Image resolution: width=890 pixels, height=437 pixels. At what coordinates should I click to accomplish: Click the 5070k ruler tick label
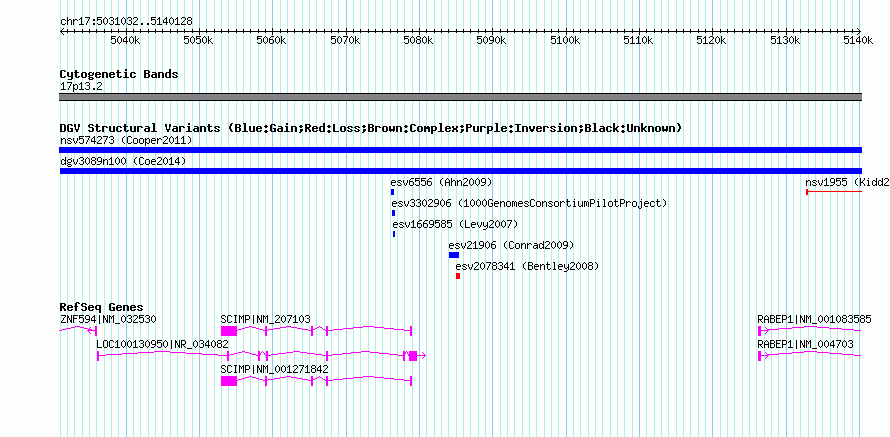click(x=345, y=41)
